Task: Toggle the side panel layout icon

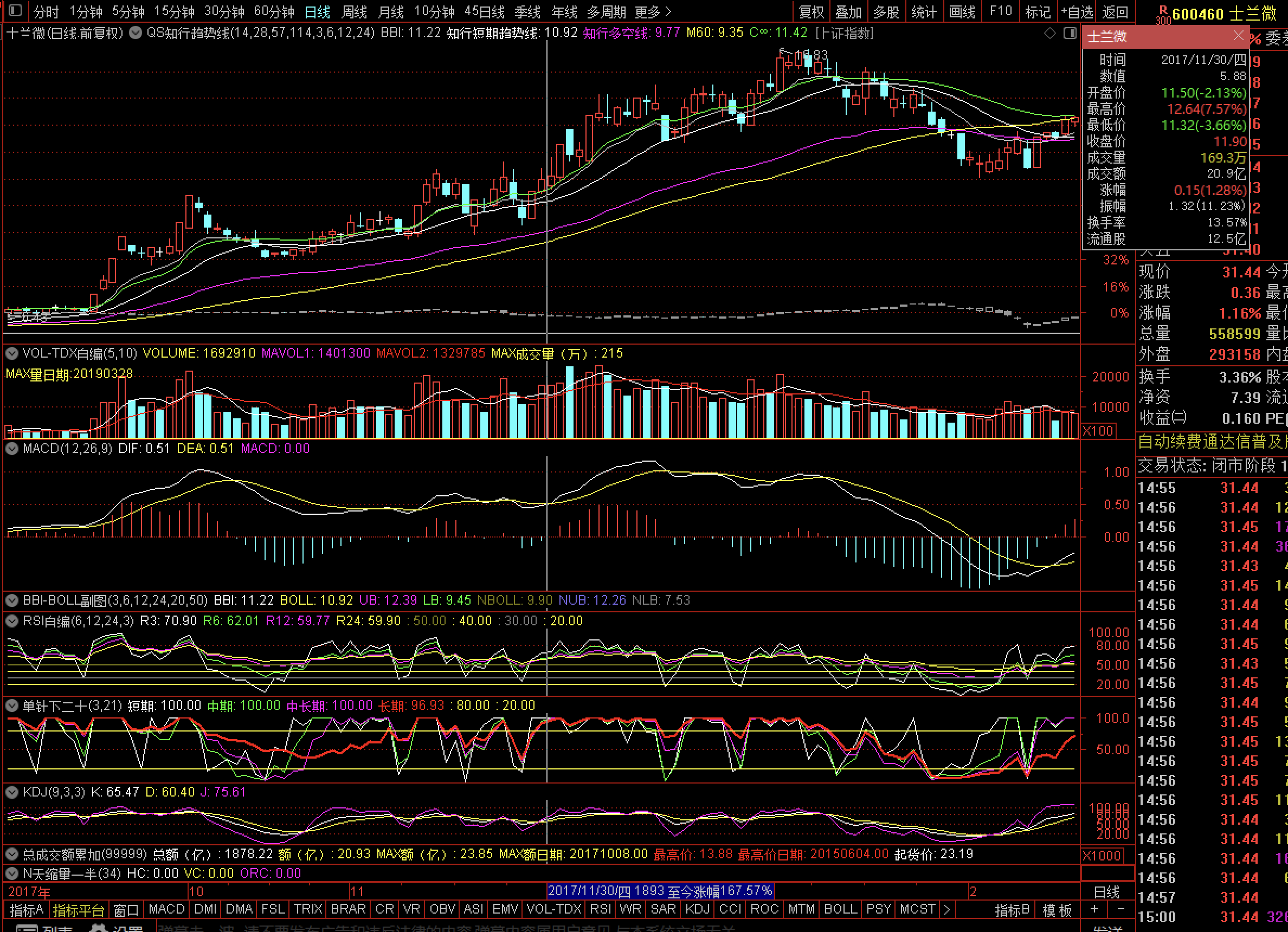Action: [1070, 34]
